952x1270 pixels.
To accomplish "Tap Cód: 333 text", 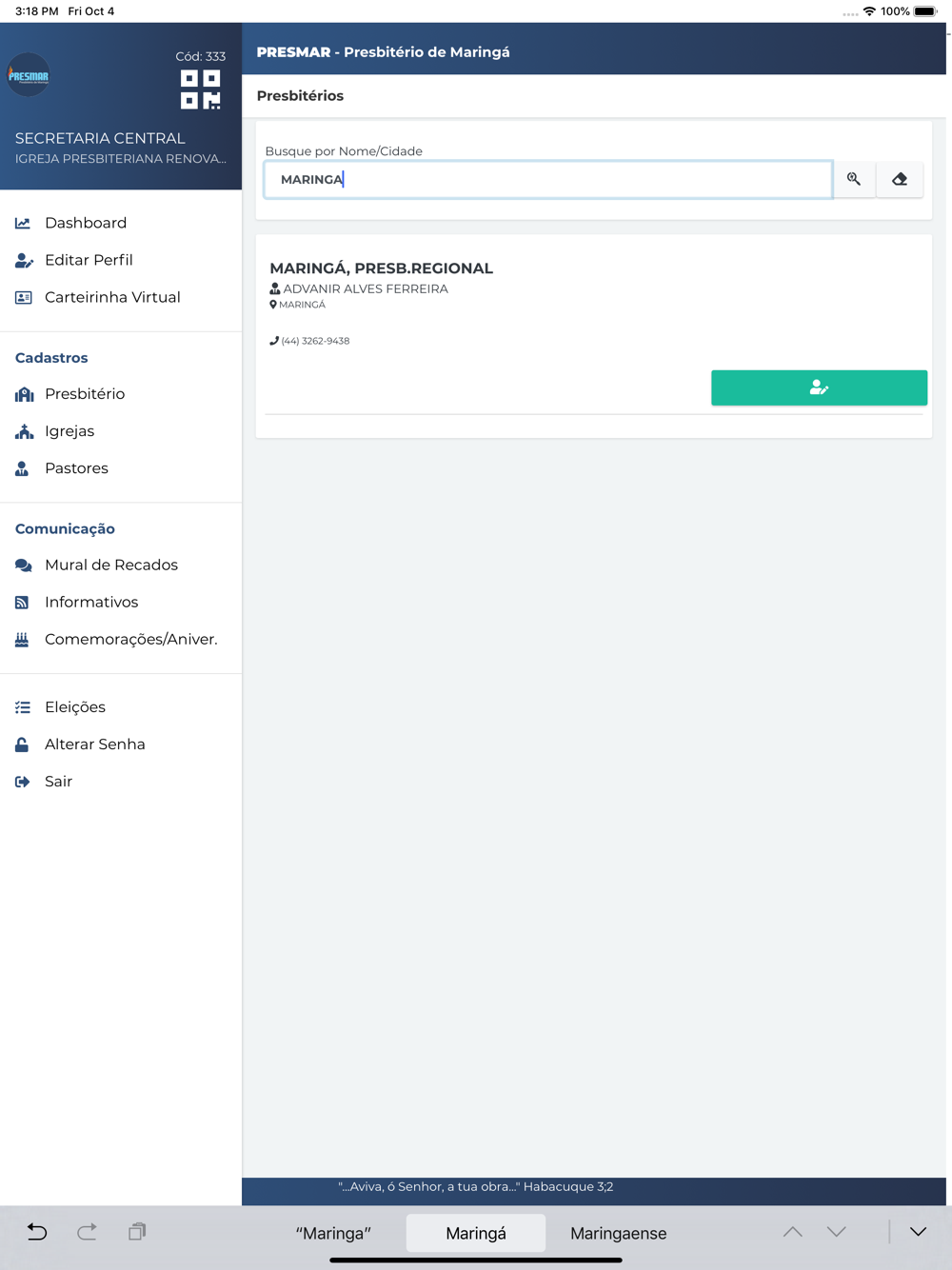I will (x=201, y=56).
